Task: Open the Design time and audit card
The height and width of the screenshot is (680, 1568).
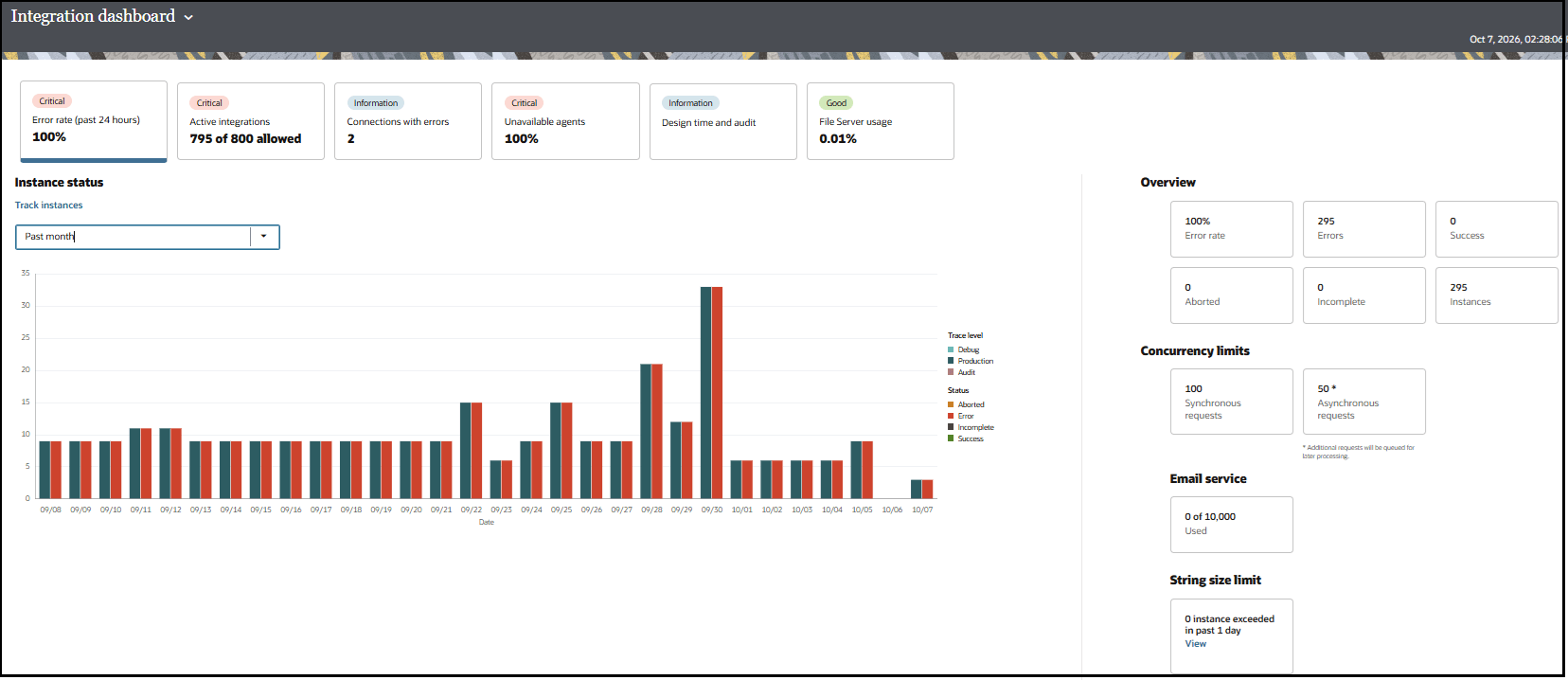Action: click(723, 121)
